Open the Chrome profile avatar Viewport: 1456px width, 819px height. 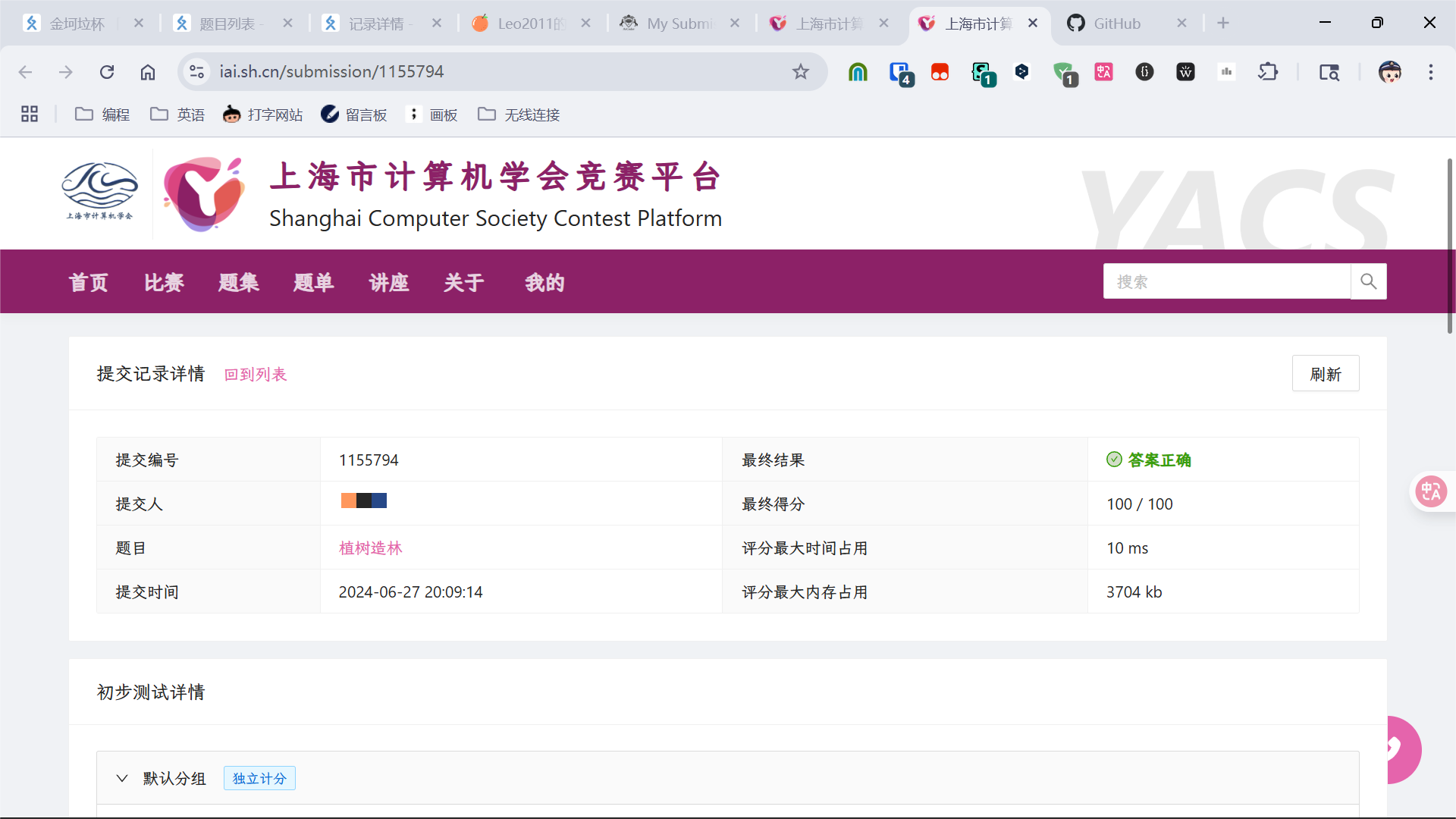point(1390,72)
